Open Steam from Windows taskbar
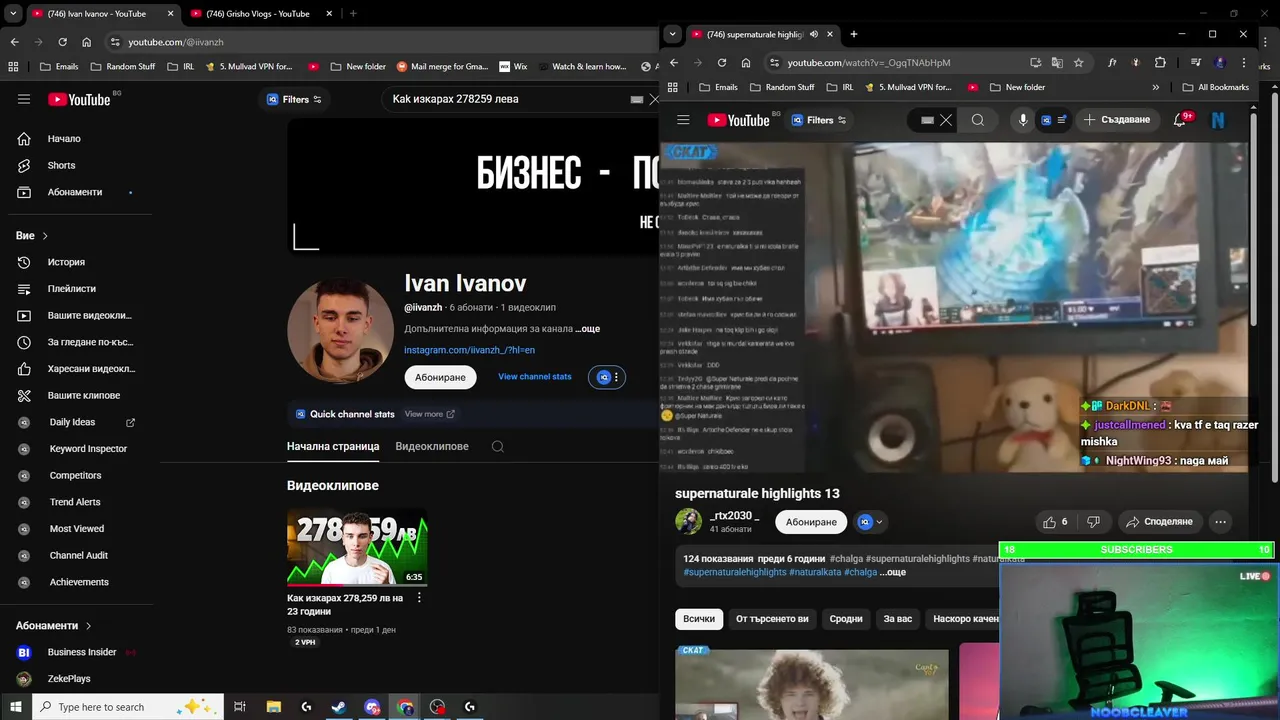This screenshot has height=720, width=1280. click(x=339, y=707)
